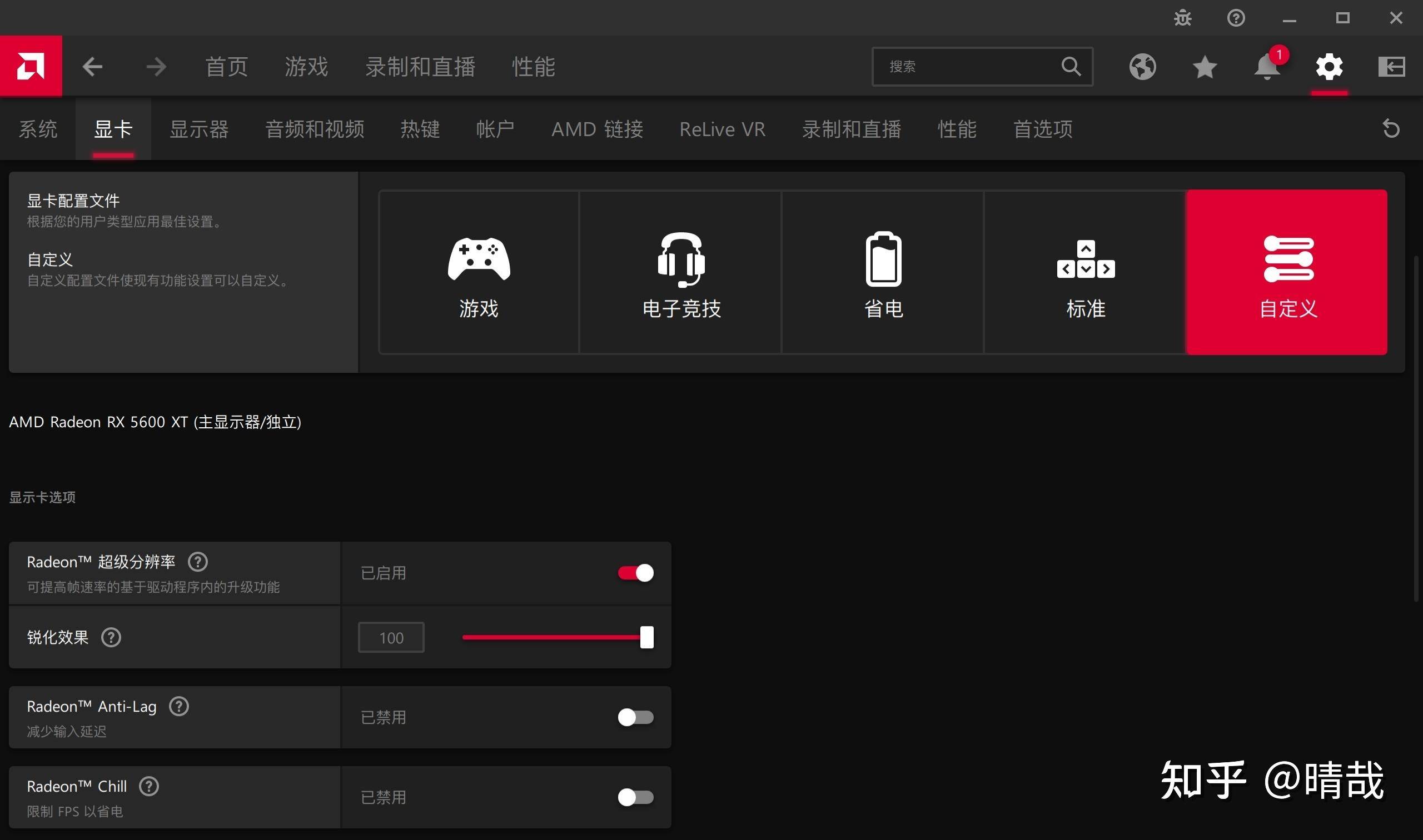Viewport: 1423px width, 840px height.
Task: Select the 电子竞技 eSports profile card
Action: pos(680,272)
